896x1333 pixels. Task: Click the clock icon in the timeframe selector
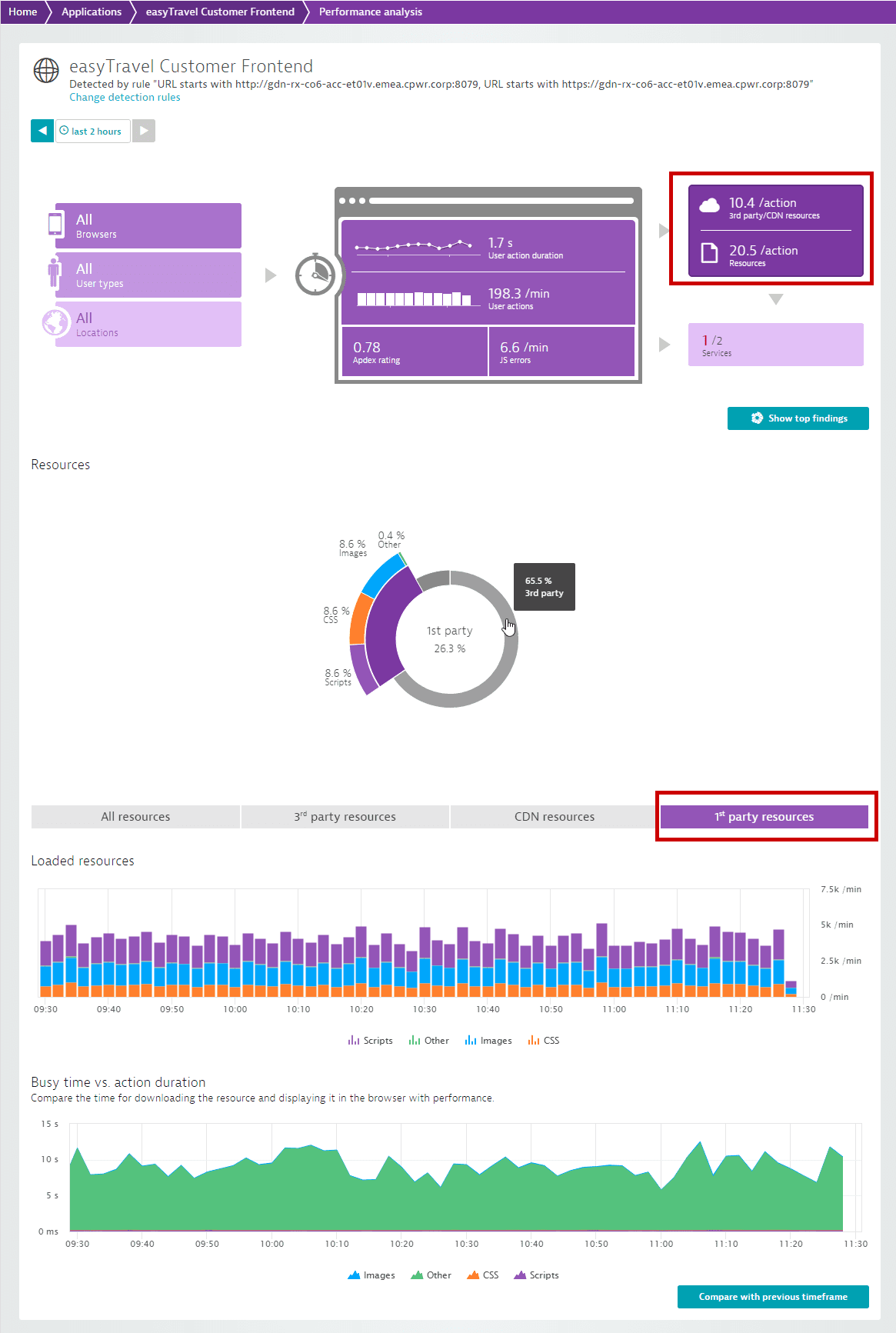(65, 131)
